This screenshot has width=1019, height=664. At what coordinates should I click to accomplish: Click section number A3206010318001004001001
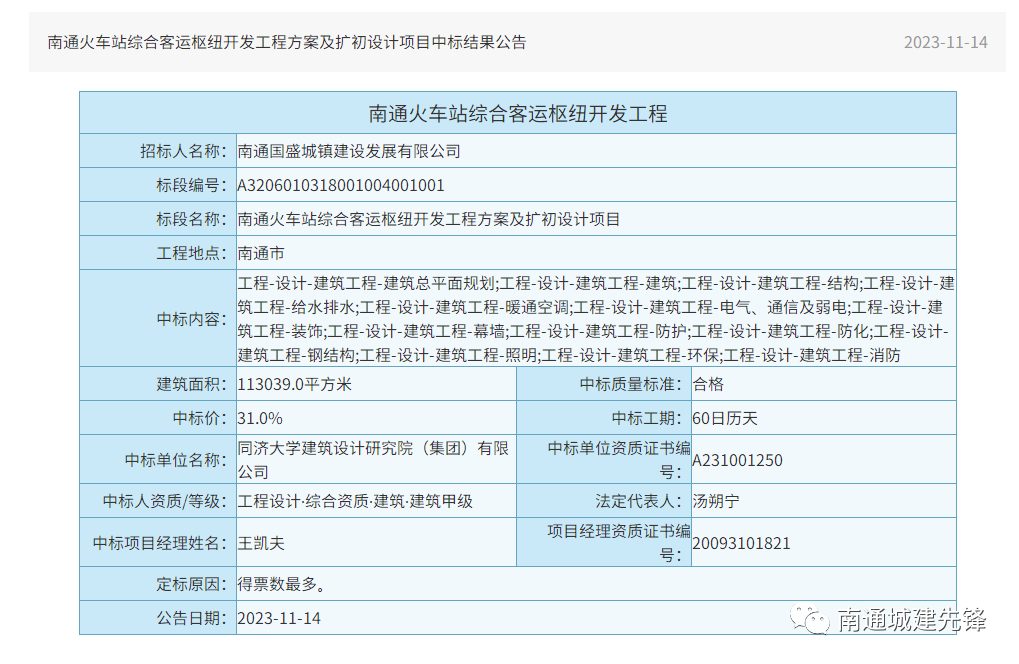coord(341,185)
